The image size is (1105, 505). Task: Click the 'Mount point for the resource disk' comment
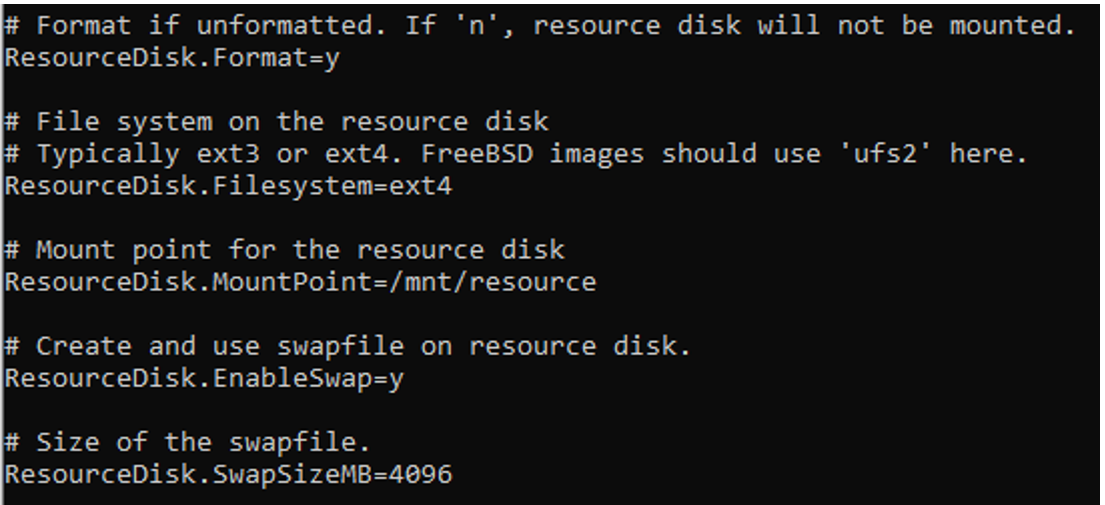tap(300, 250)
